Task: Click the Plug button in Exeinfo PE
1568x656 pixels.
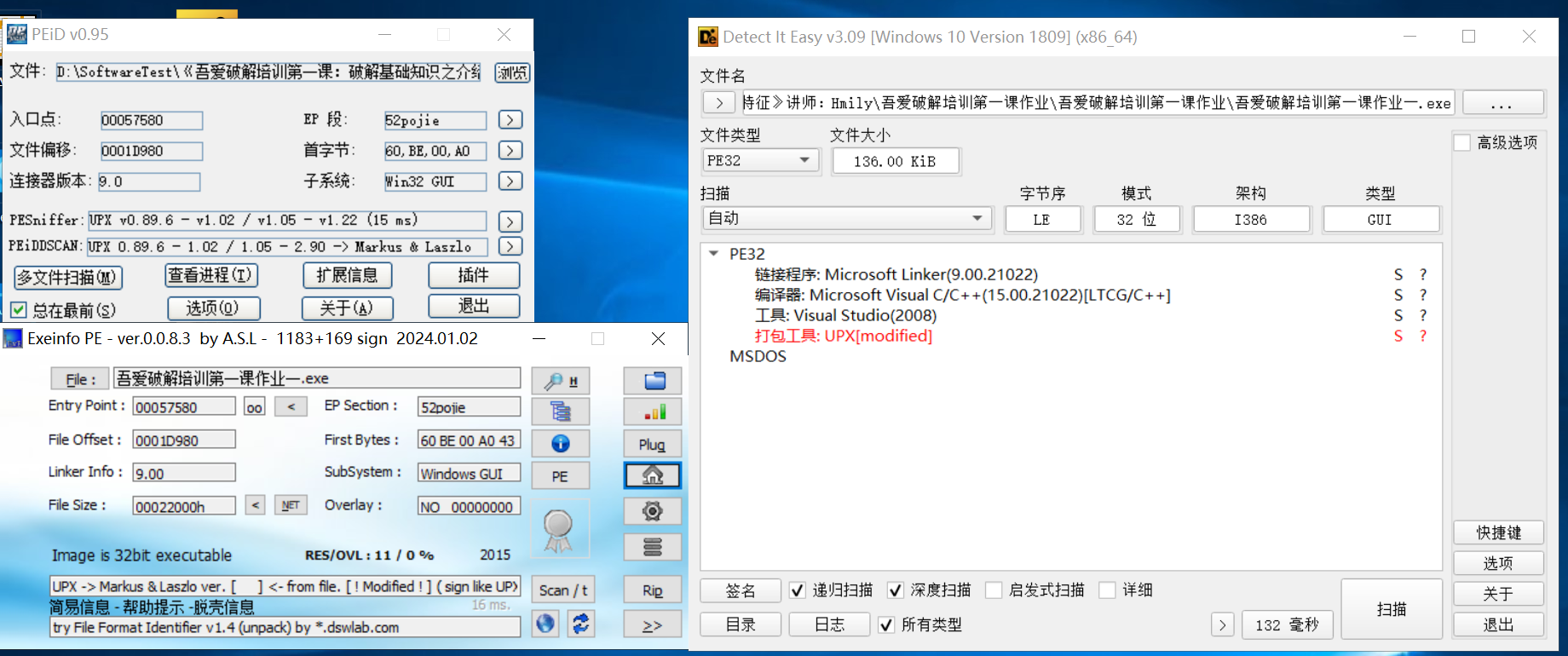Action: tap(653, 443)
